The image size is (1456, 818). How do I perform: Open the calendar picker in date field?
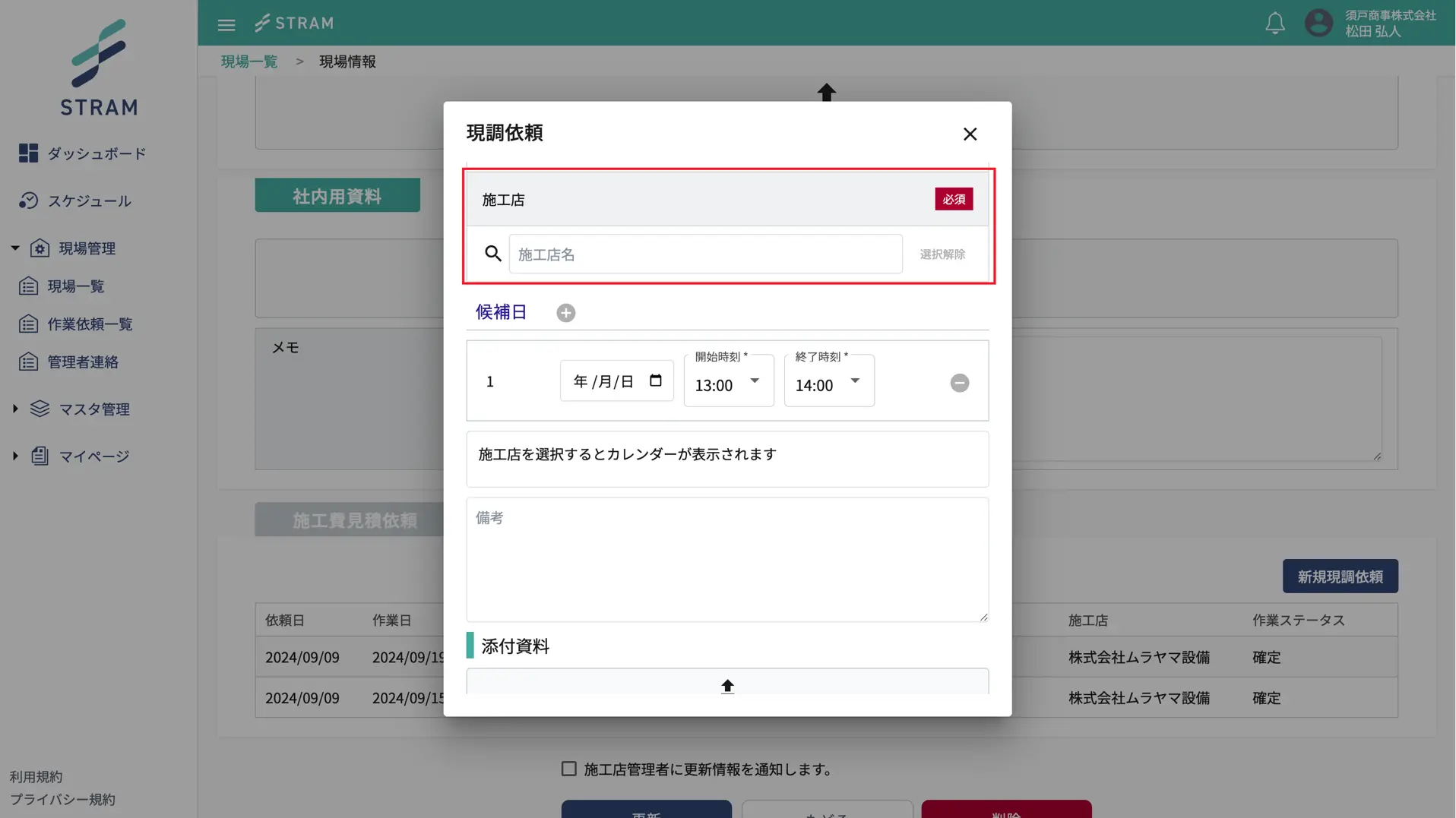coord(656,381)
